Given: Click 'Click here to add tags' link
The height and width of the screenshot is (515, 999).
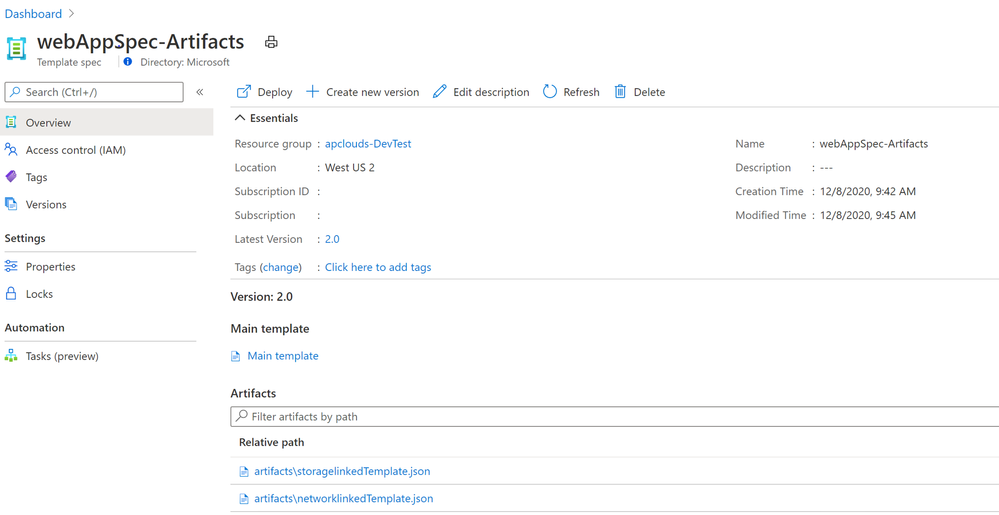Looking at the screenshot, I should click(x=378, y=267).
